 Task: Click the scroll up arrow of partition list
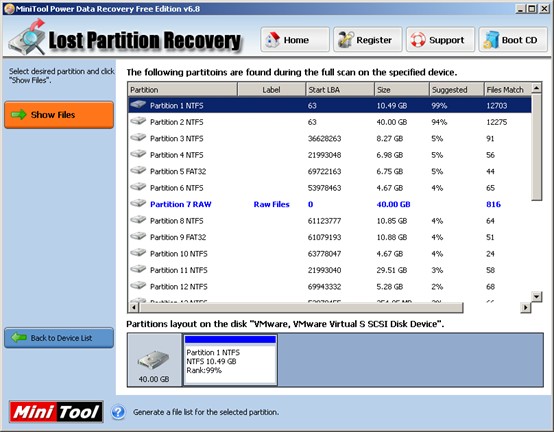pyautogui.click(x=536, y=88)
